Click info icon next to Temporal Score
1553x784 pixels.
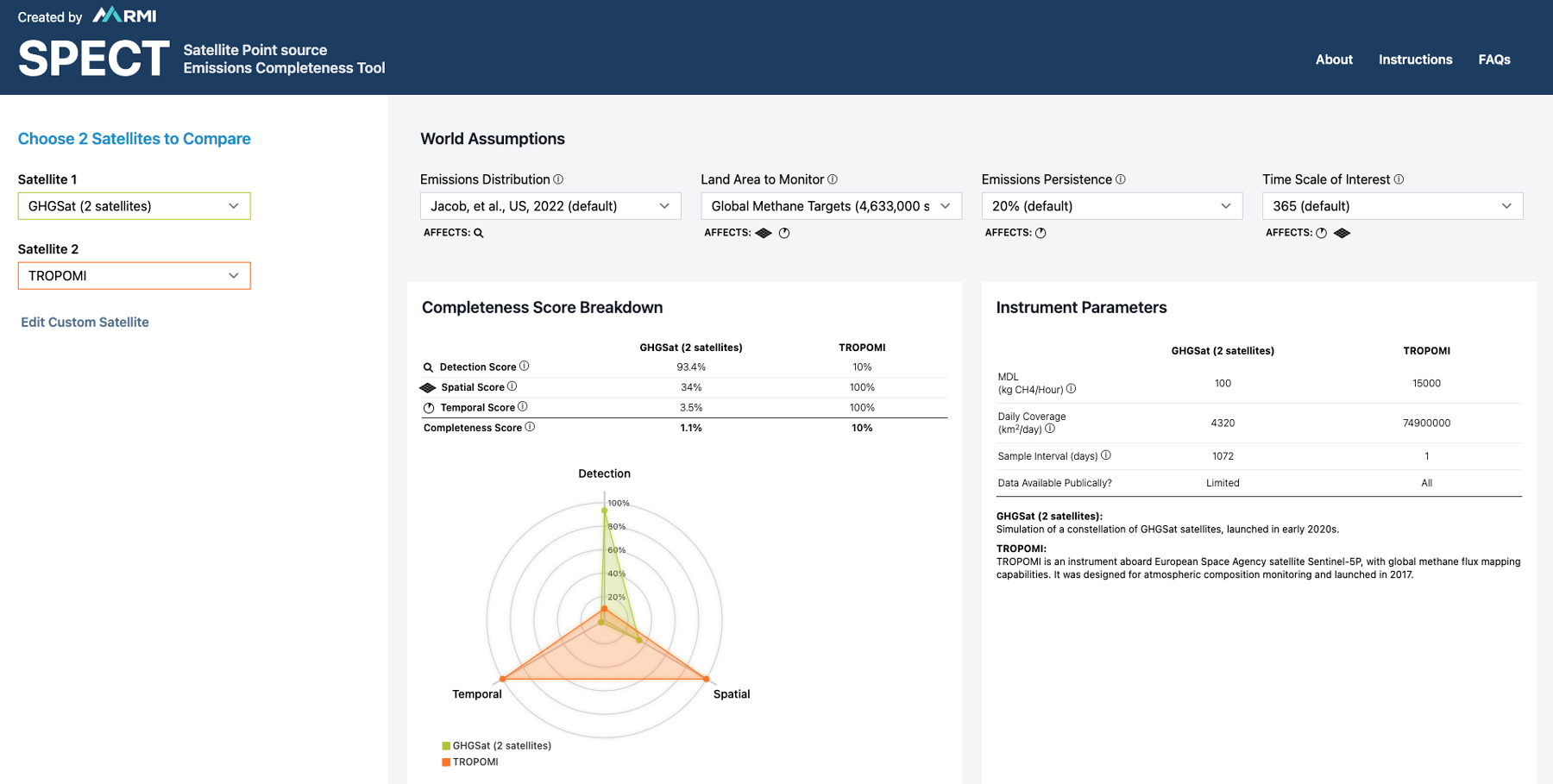(x=523, y=407)
